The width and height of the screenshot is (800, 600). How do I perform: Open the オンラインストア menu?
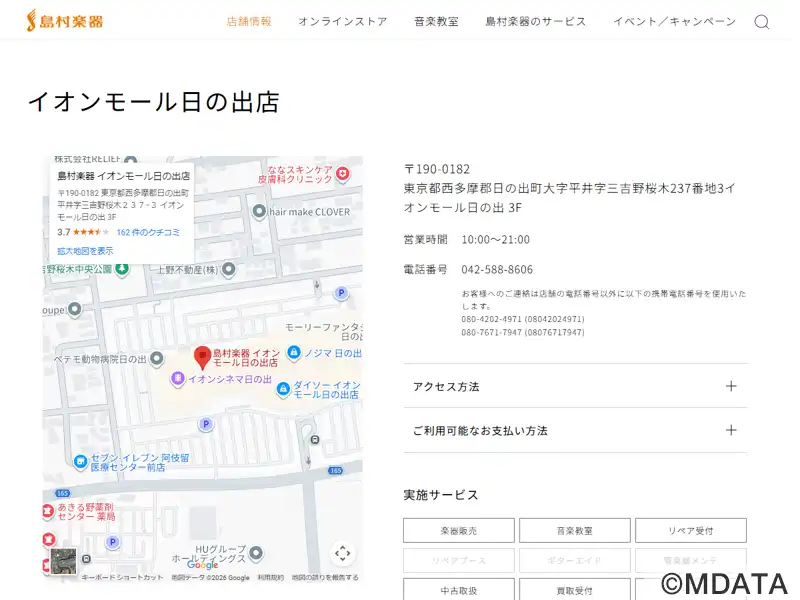coord(343,21)
